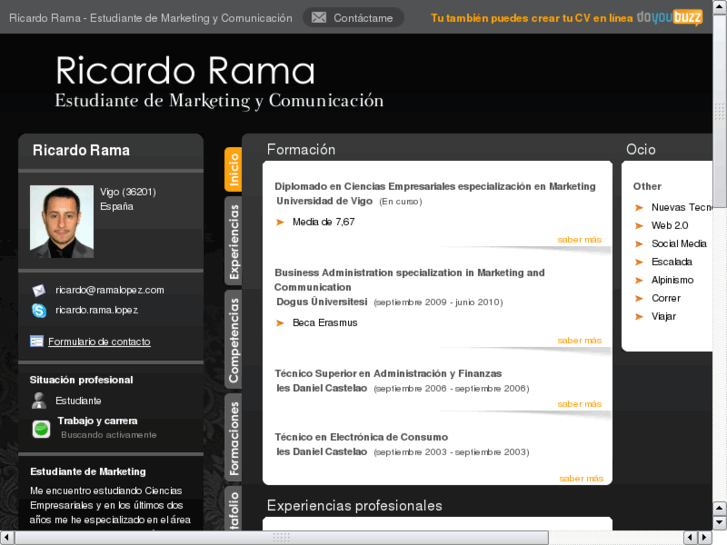The height and width of the screenshot is (545, 727).
Task: Click "Tu también puedes crear tu CV en línea"
Action: [531, 18]
